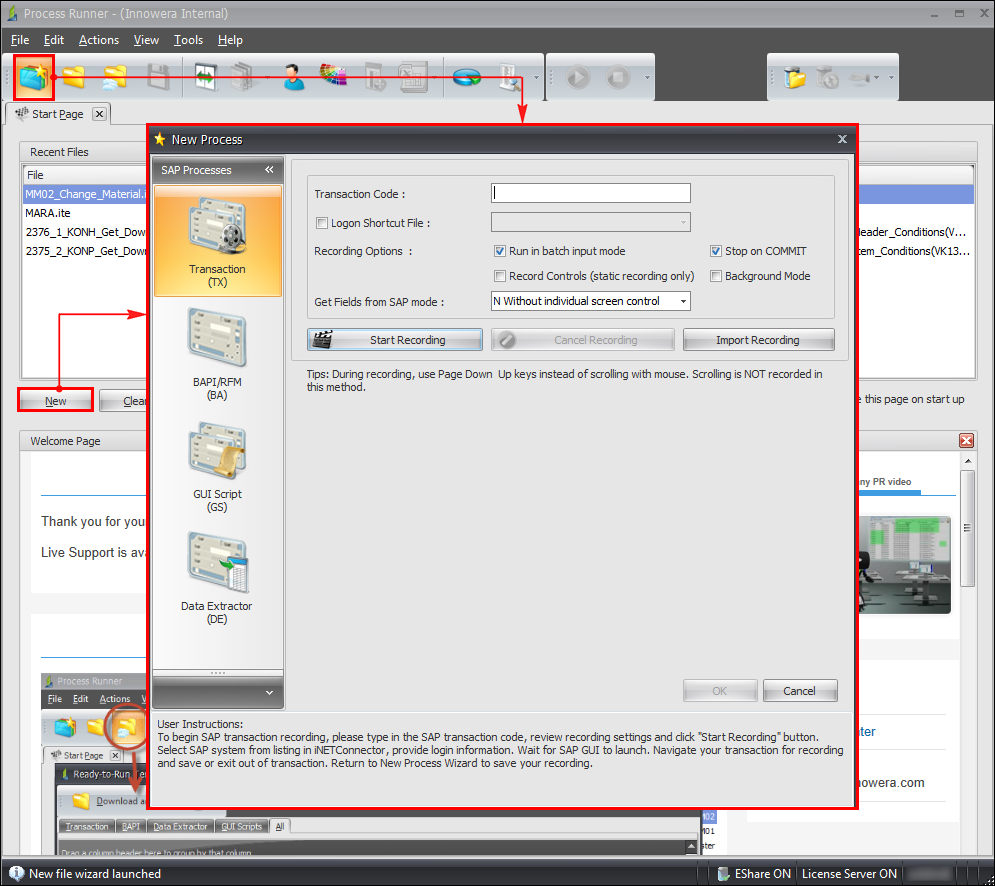The image size is (995, 886).
Task: Open the Actions menu
Action: pyautogui.click(x=99, y=40)
